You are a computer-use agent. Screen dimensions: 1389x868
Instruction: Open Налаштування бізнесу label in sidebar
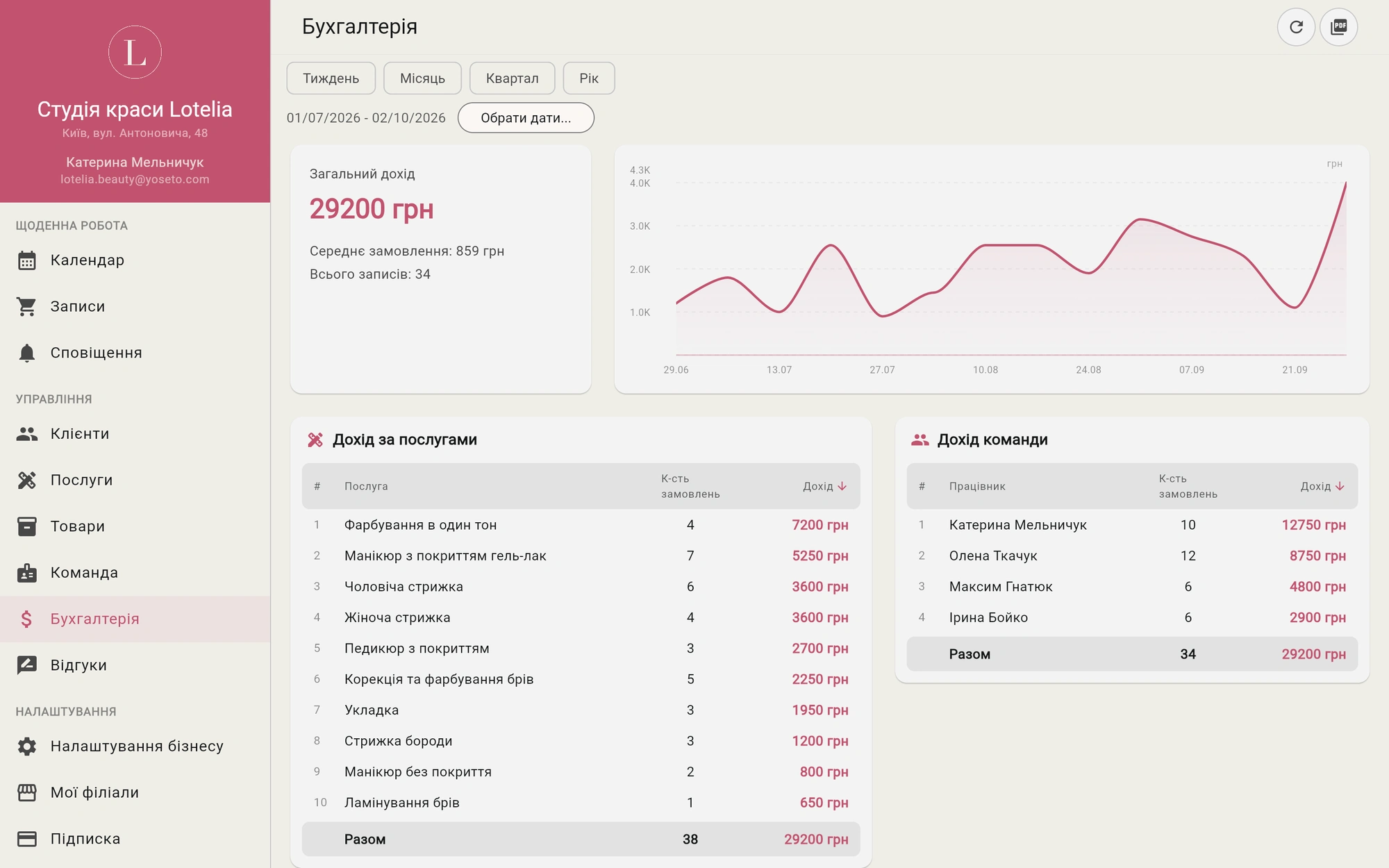tap(137, 746)
